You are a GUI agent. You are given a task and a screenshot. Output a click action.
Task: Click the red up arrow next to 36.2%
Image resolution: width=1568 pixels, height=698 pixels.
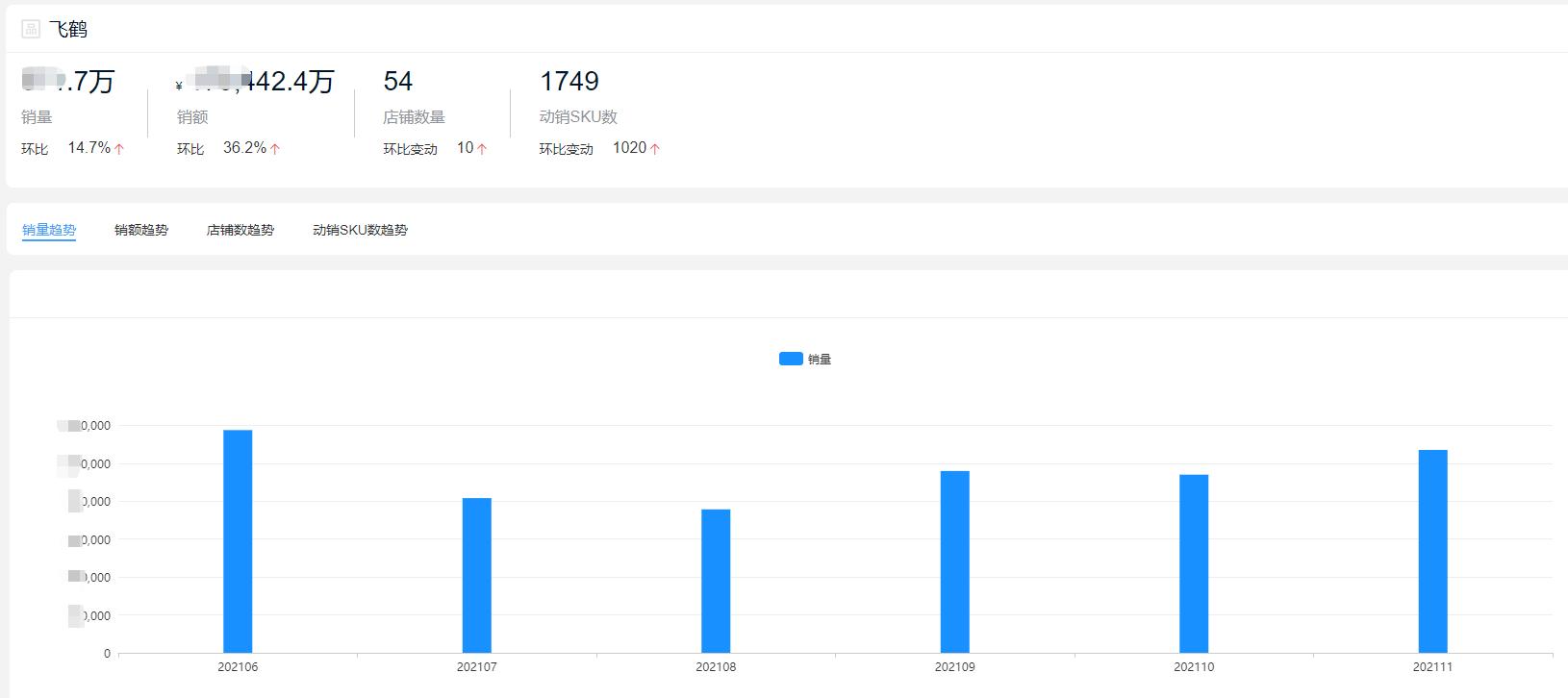click(x=275, y=149)
